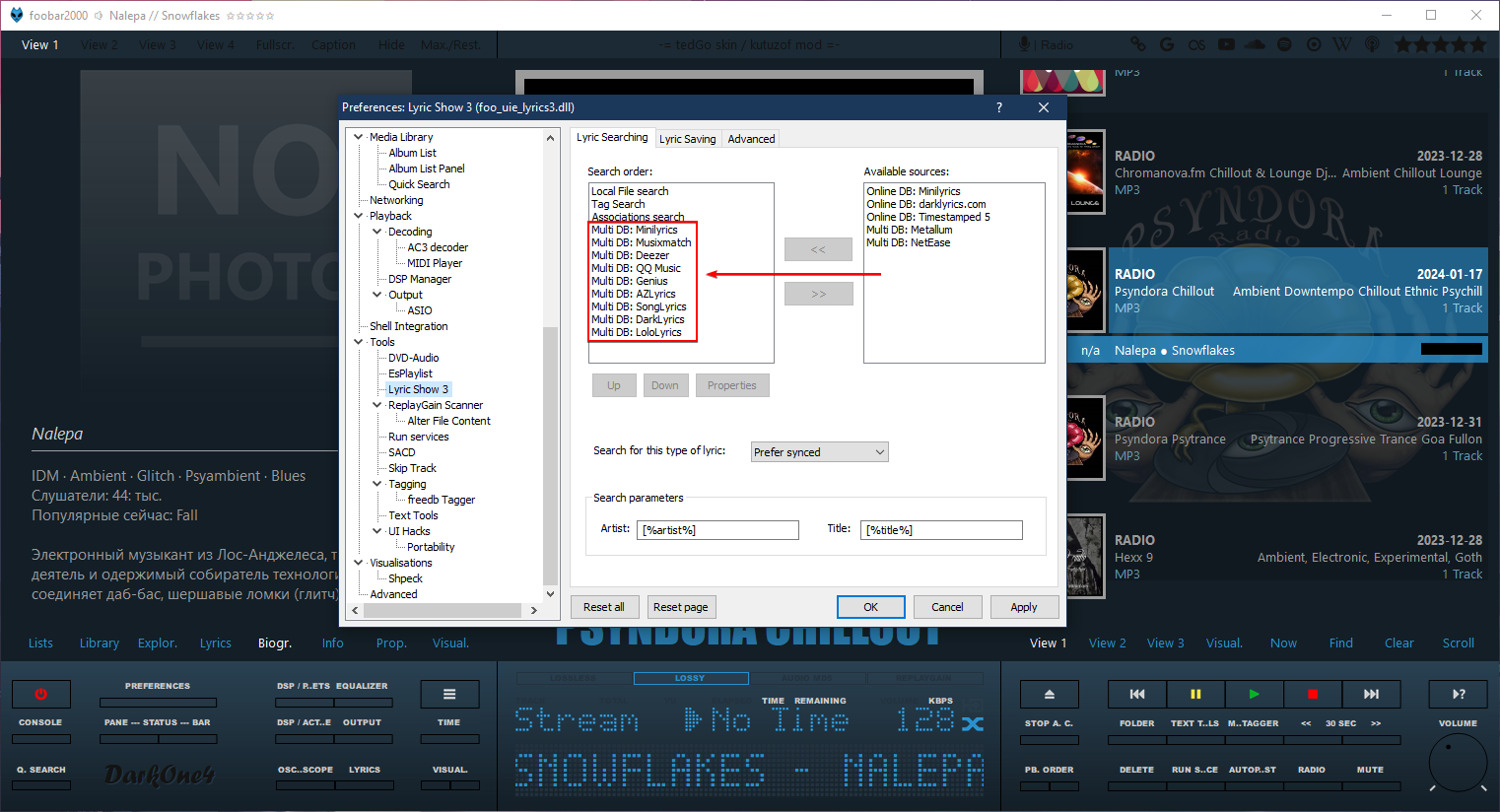Image resolution: width=1500 pixels, height=812 pixels.
Task: Stop playback with the red stop button
Action: [1312, 694]
